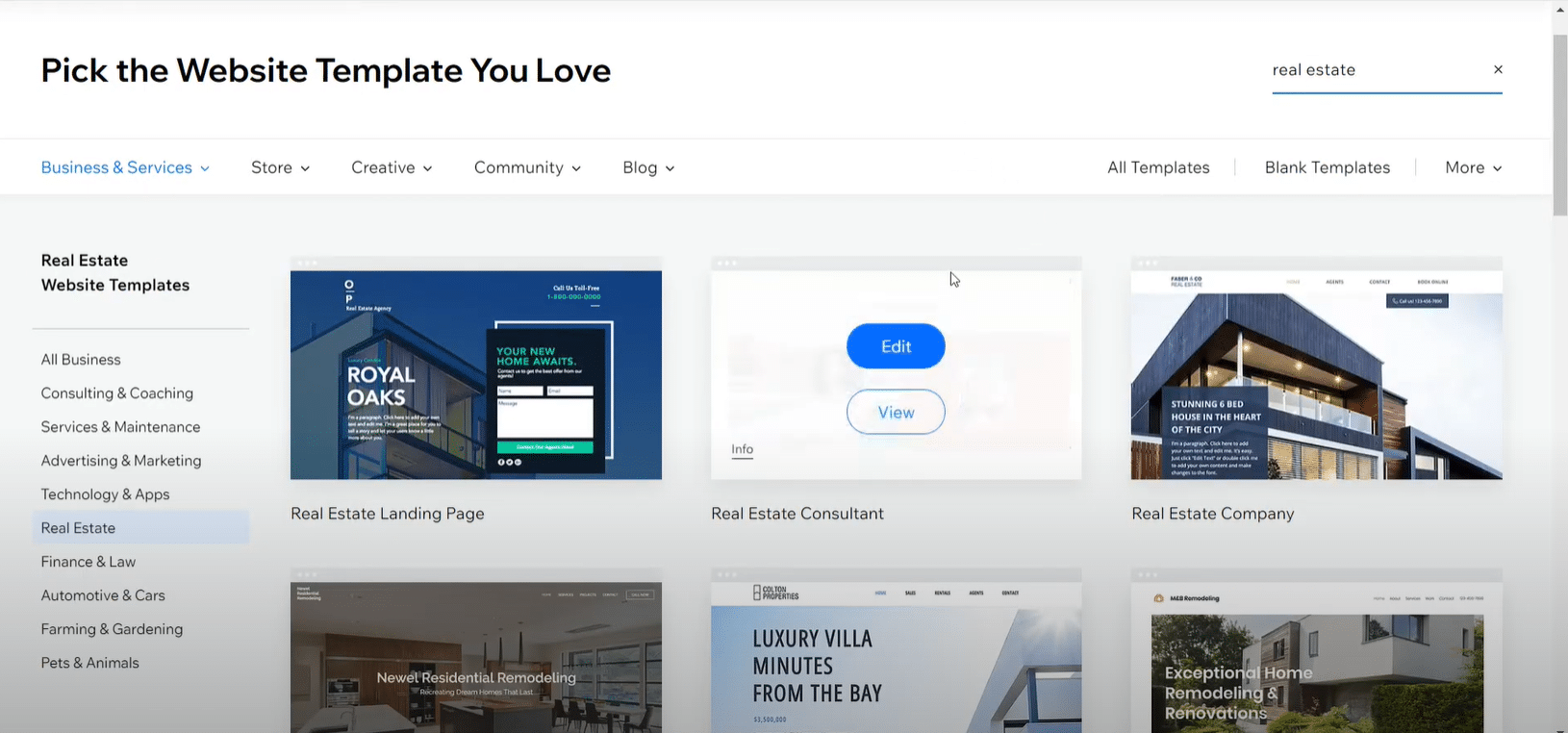Clear the search field with the X icon

(1498, 69)
